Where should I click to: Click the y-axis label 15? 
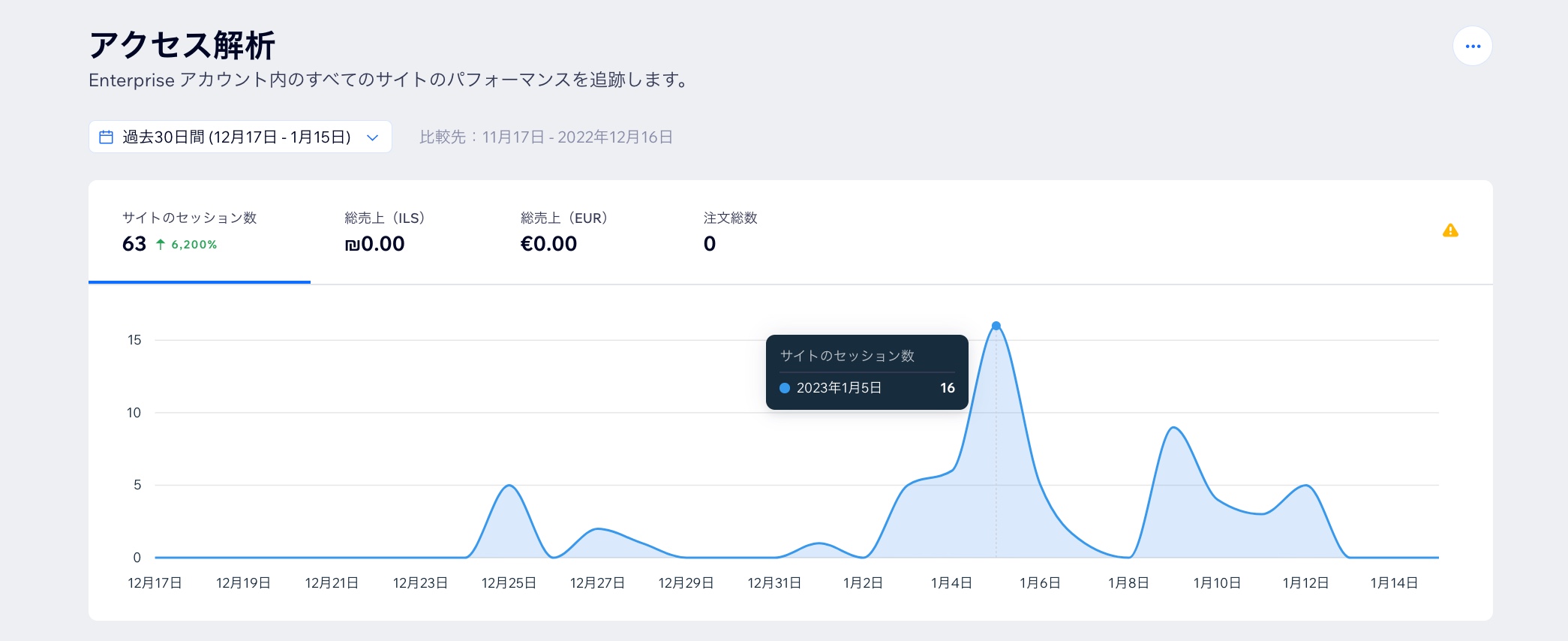pos(134,340)
